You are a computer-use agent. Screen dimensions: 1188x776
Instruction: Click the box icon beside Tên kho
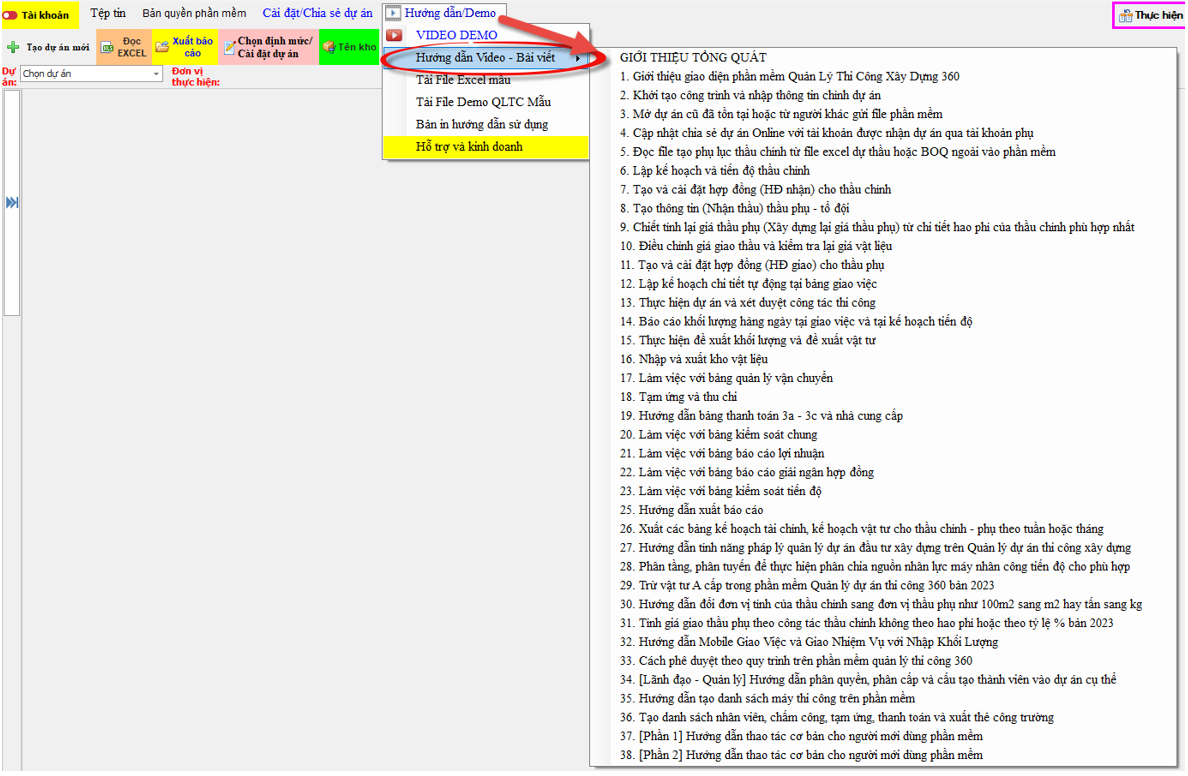tap(329, 47)
